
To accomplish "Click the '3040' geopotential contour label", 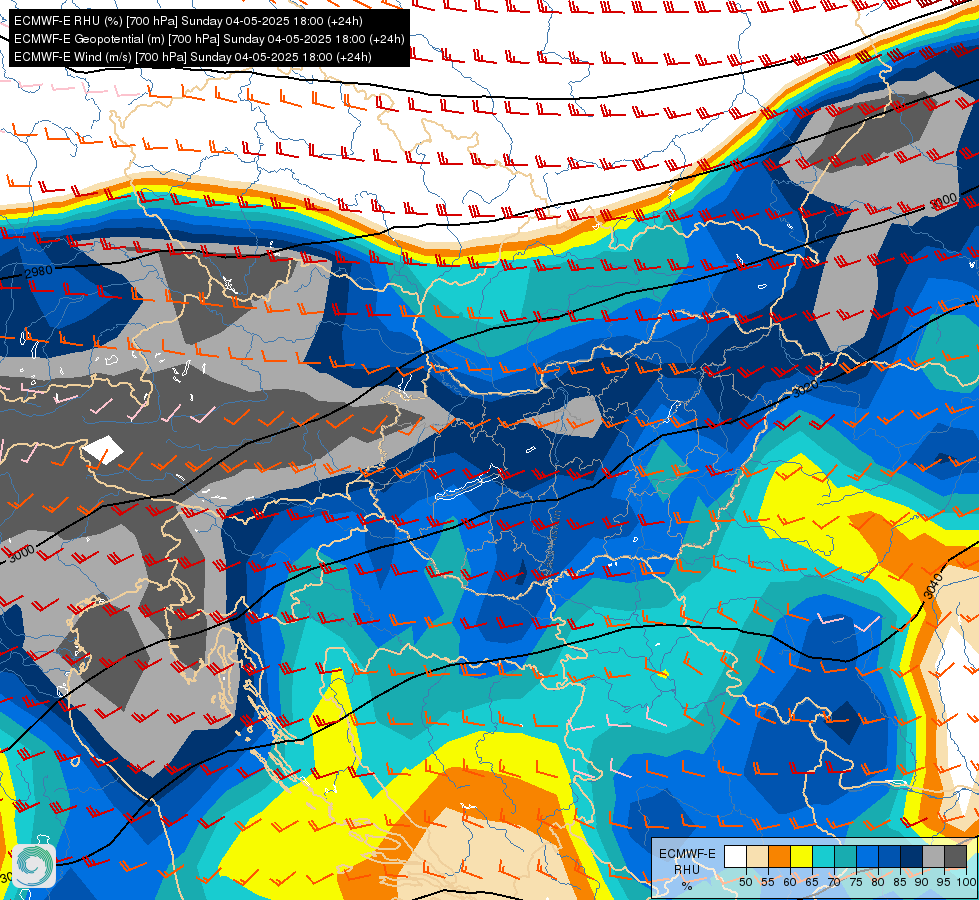I will click(932, 587).
